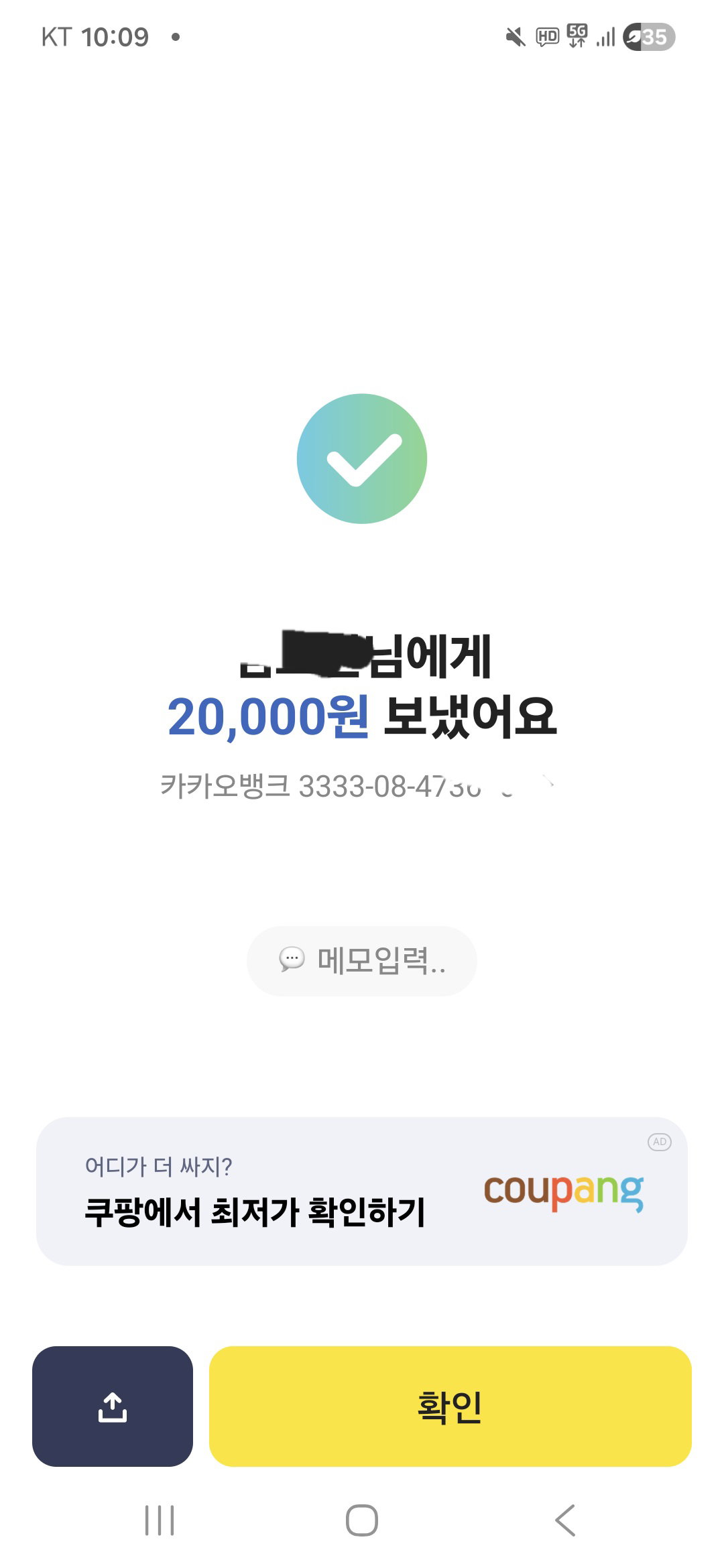724x1568 pixels.
Task: Tap the 20,000원 amount text
Action: [x=268, y=717]
